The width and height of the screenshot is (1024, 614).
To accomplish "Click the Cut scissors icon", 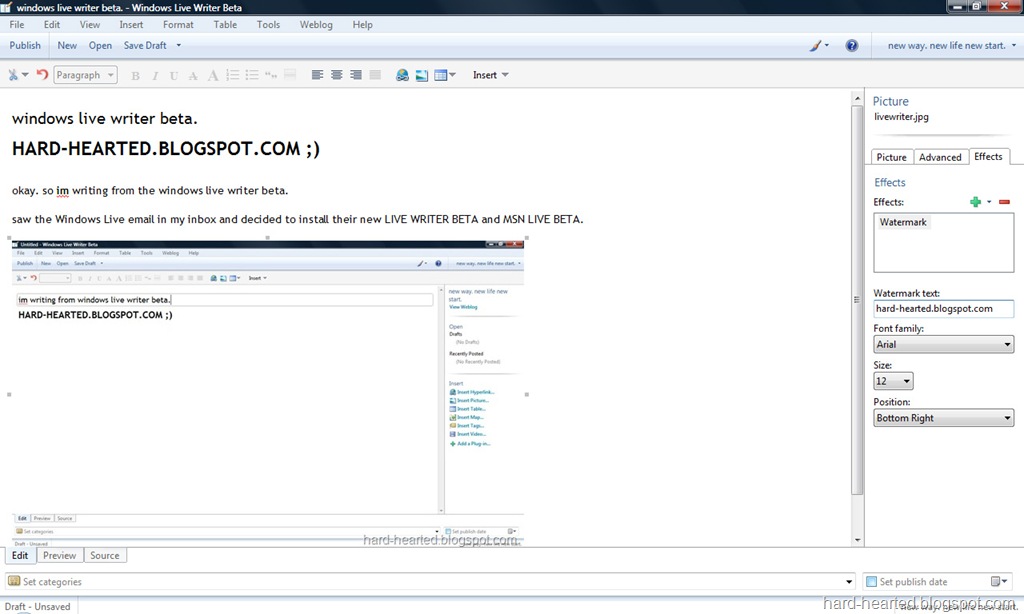I will [12, 75].
